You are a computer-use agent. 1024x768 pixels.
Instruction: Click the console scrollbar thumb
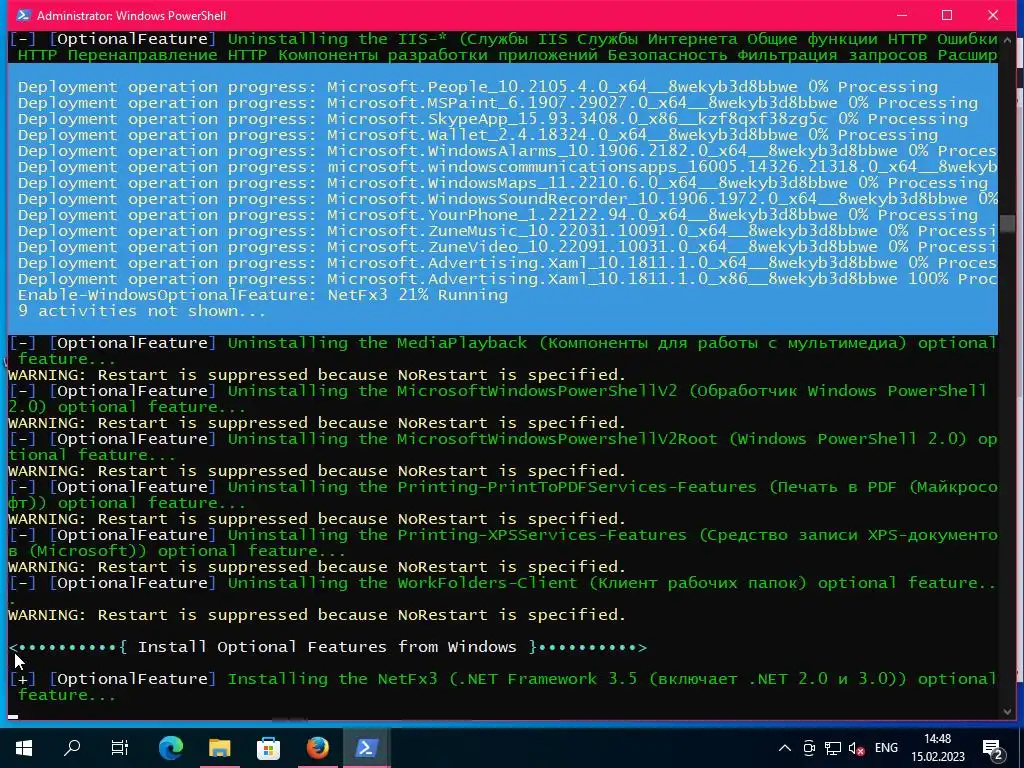click(x=1007, y=225)
